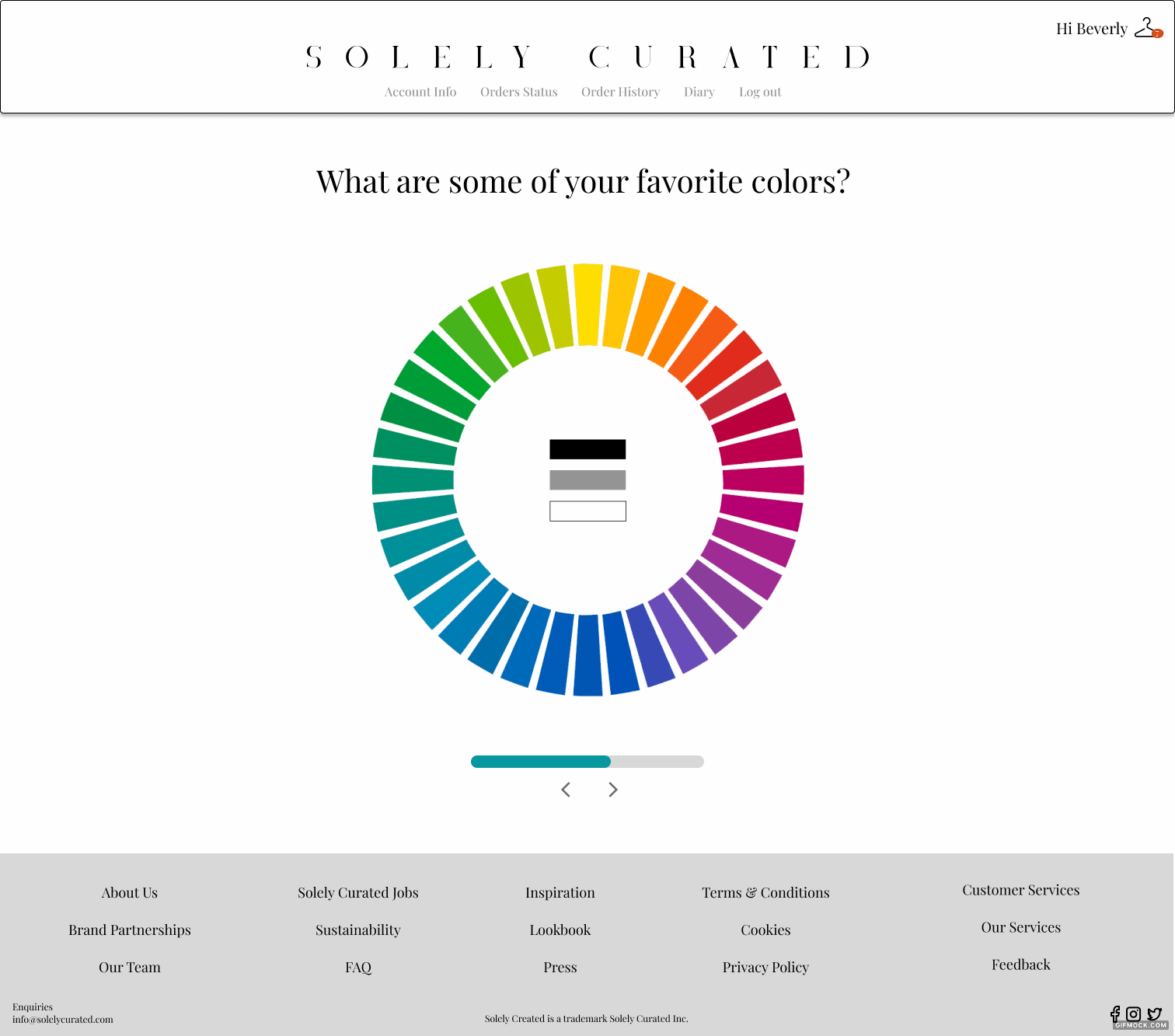Select the black color swatch
This screenshot has height=1036, width=1175.
pos(587,449)
